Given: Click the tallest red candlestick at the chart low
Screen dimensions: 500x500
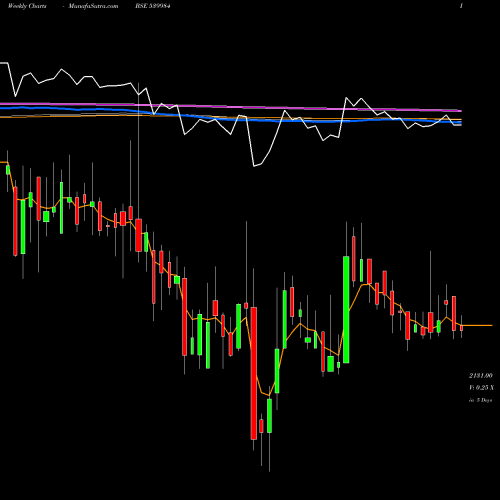Looking at the screenshot, I should pos(254,373).
